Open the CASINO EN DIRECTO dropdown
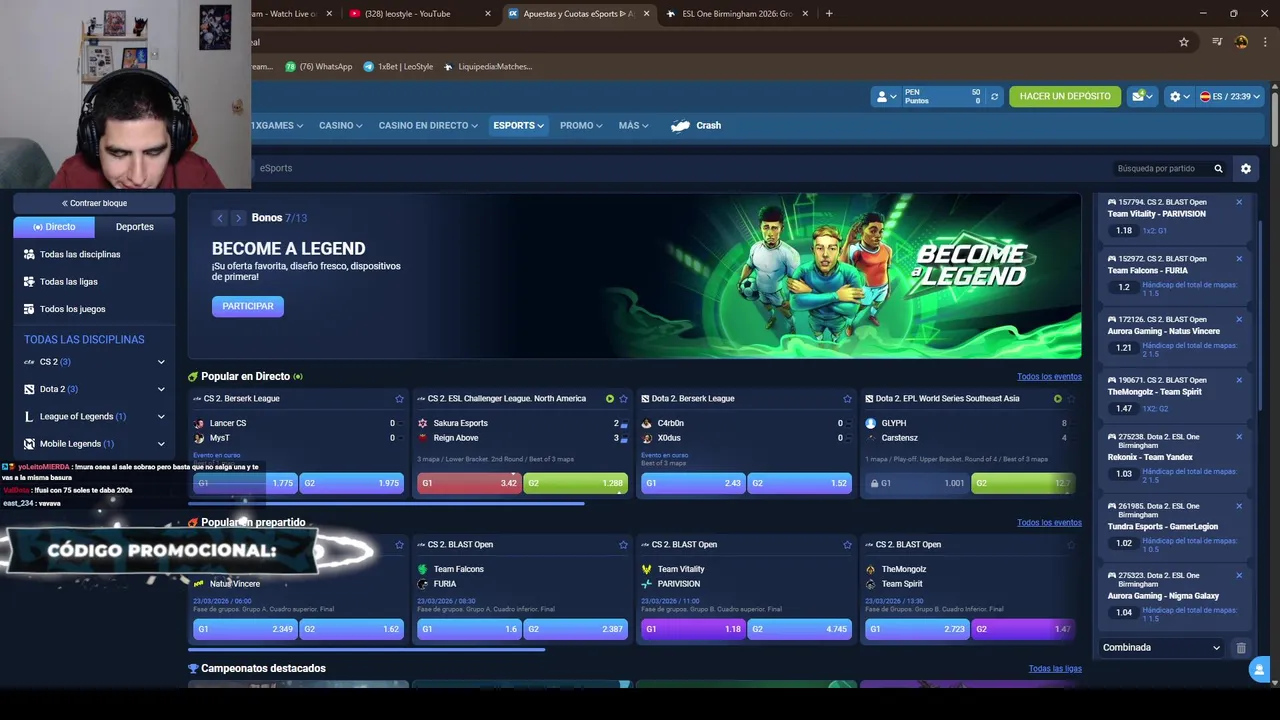Screen dimensions: 1280x720 428,126
